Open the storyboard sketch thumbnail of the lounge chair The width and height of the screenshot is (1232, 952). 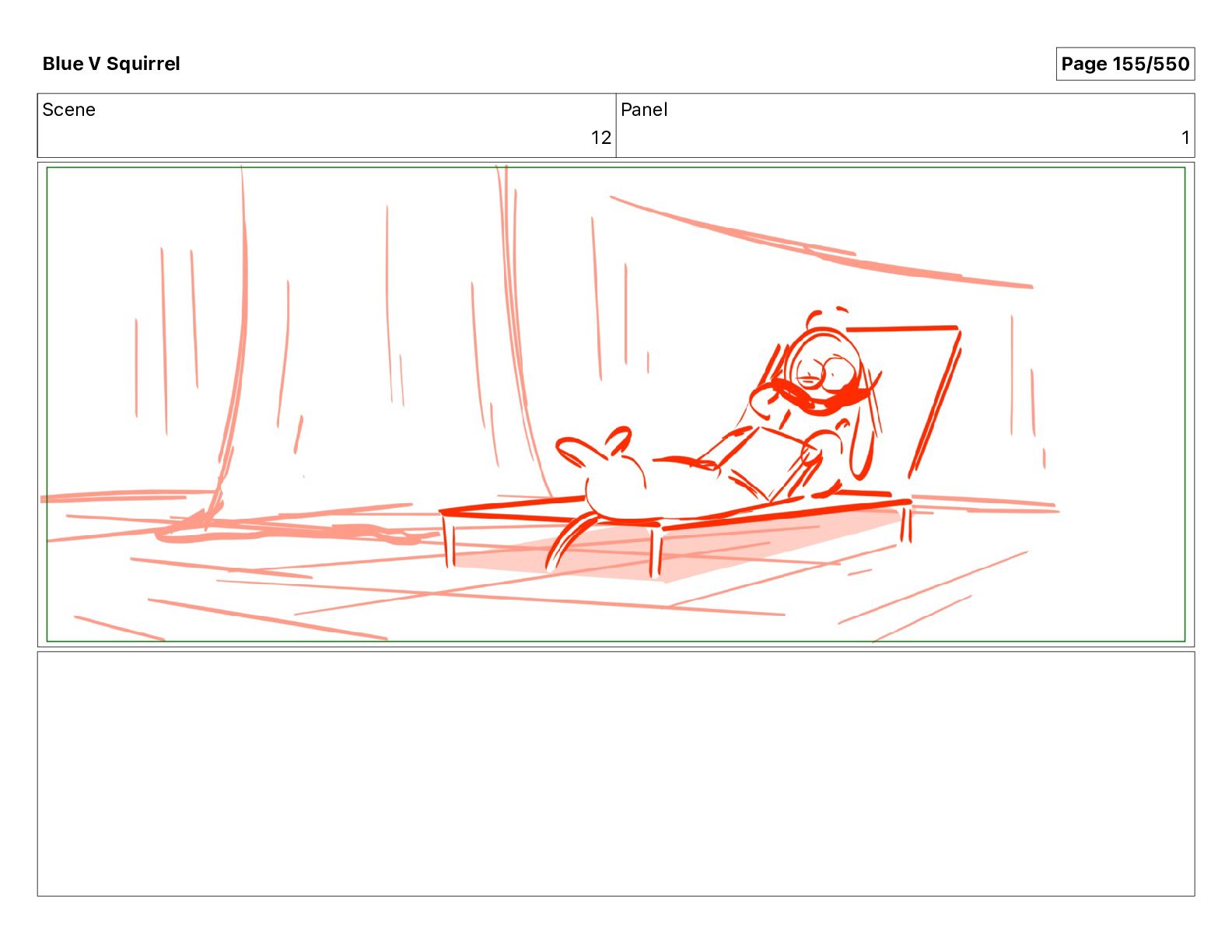click(x=616, y=404)
